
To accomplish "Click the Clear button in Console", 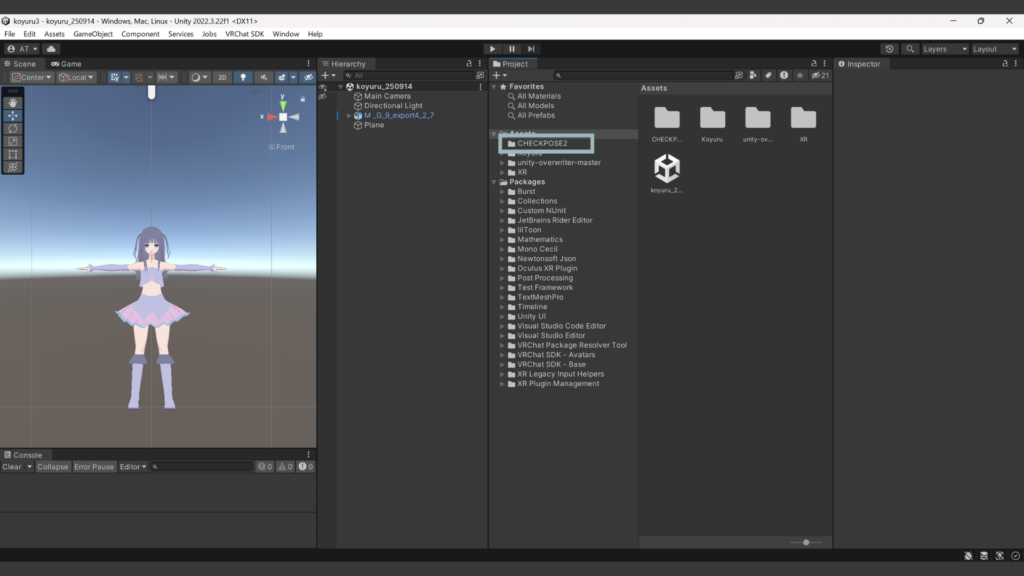I will tap(12, 467).
